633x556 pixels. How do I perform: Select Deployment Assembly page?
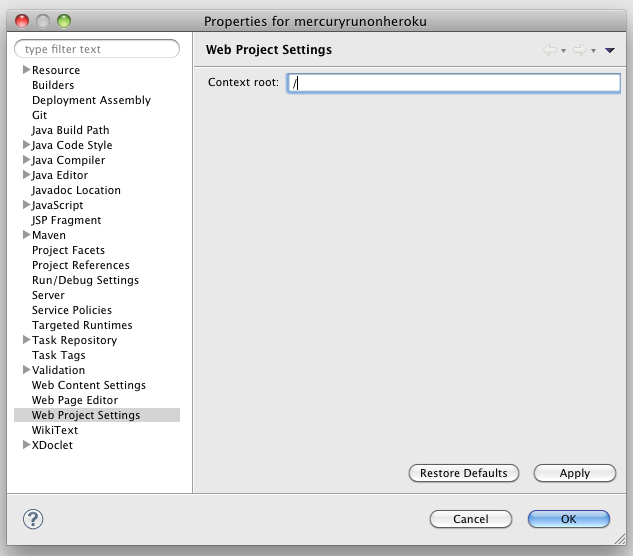point(91,100)
